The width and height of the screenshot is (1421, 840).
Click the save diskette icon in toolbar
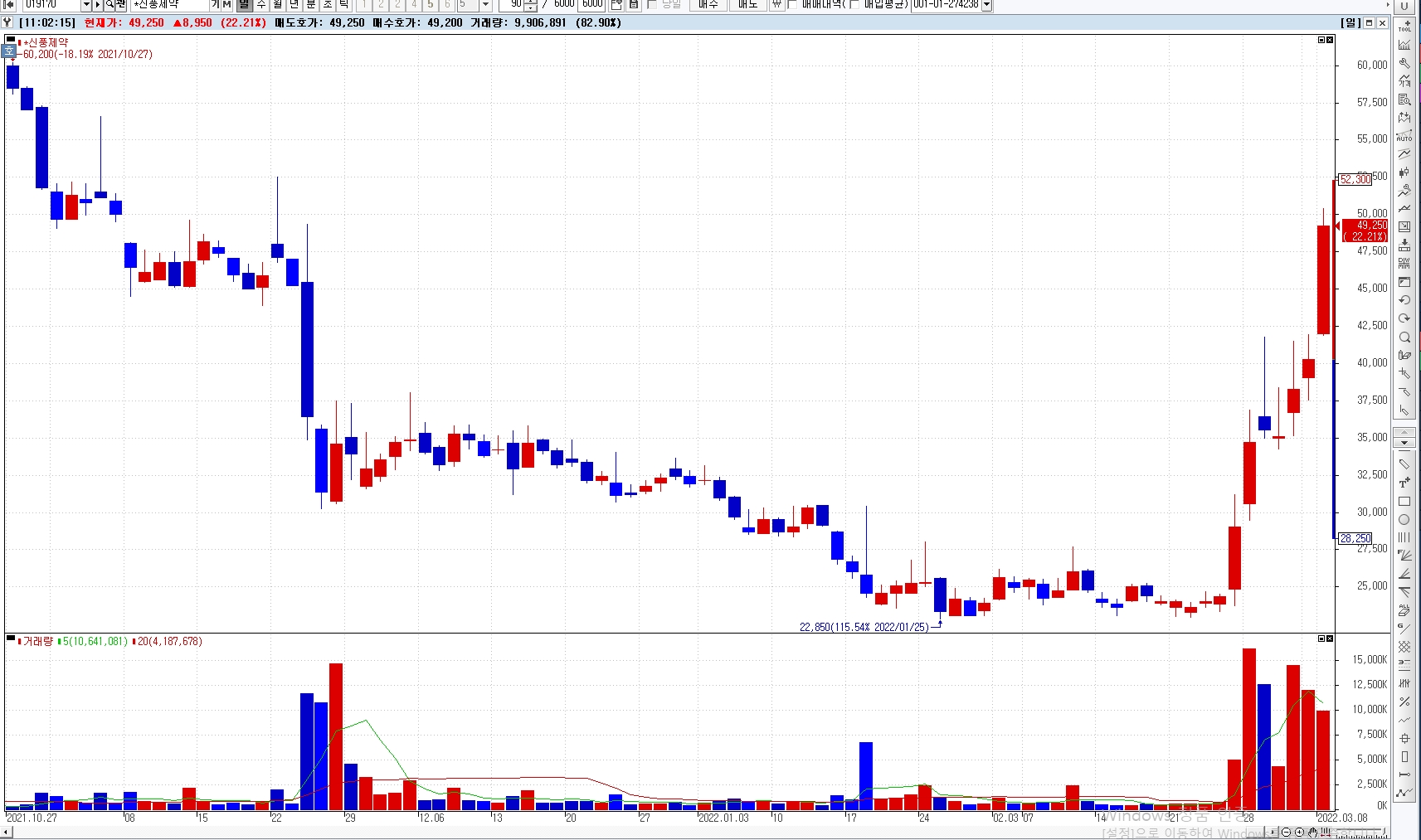(633, 5)
